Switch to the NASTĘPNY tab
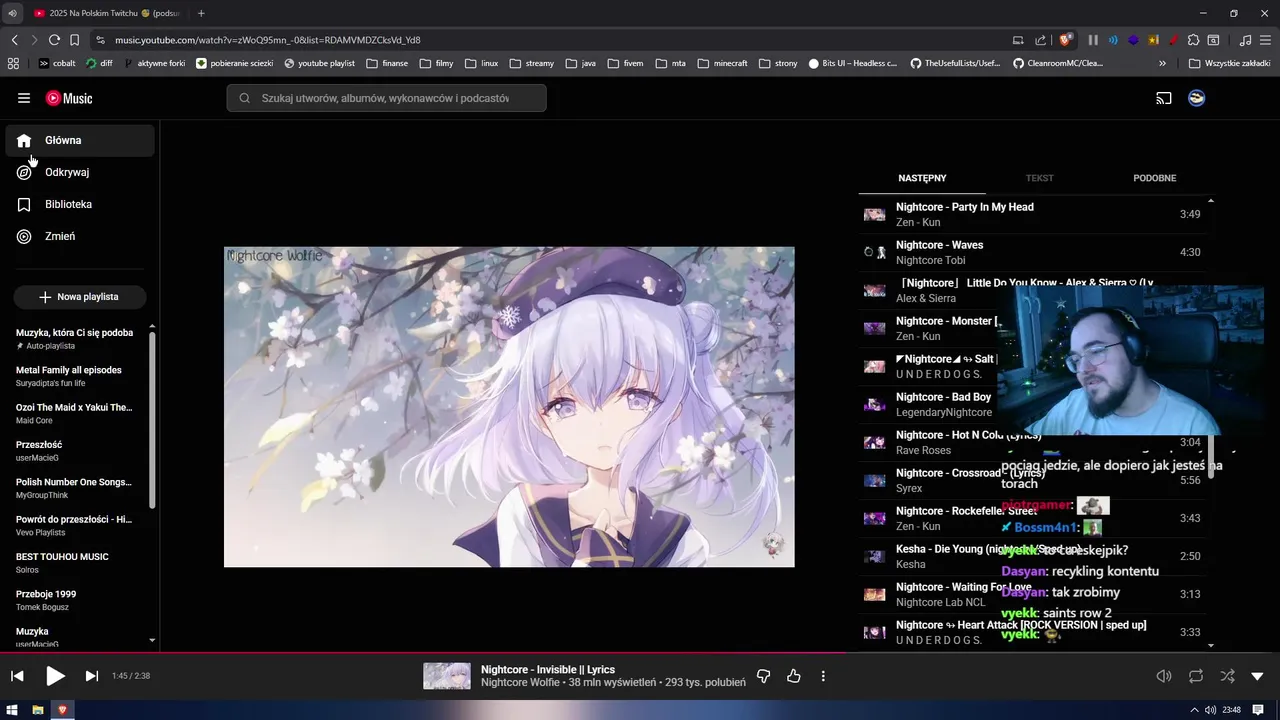1280x720 pixels. (922, 178)
